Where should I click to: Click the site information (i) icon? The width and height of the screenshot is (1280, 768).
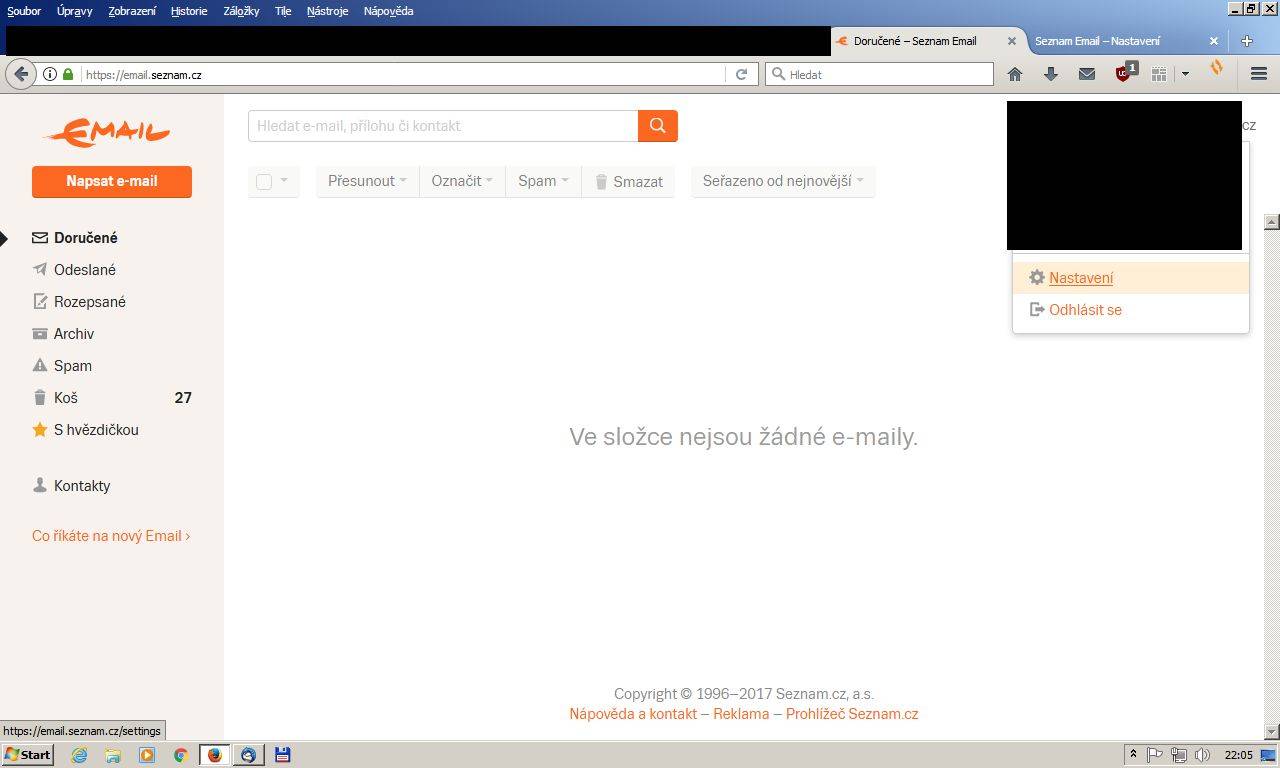[x=49, y=74]
